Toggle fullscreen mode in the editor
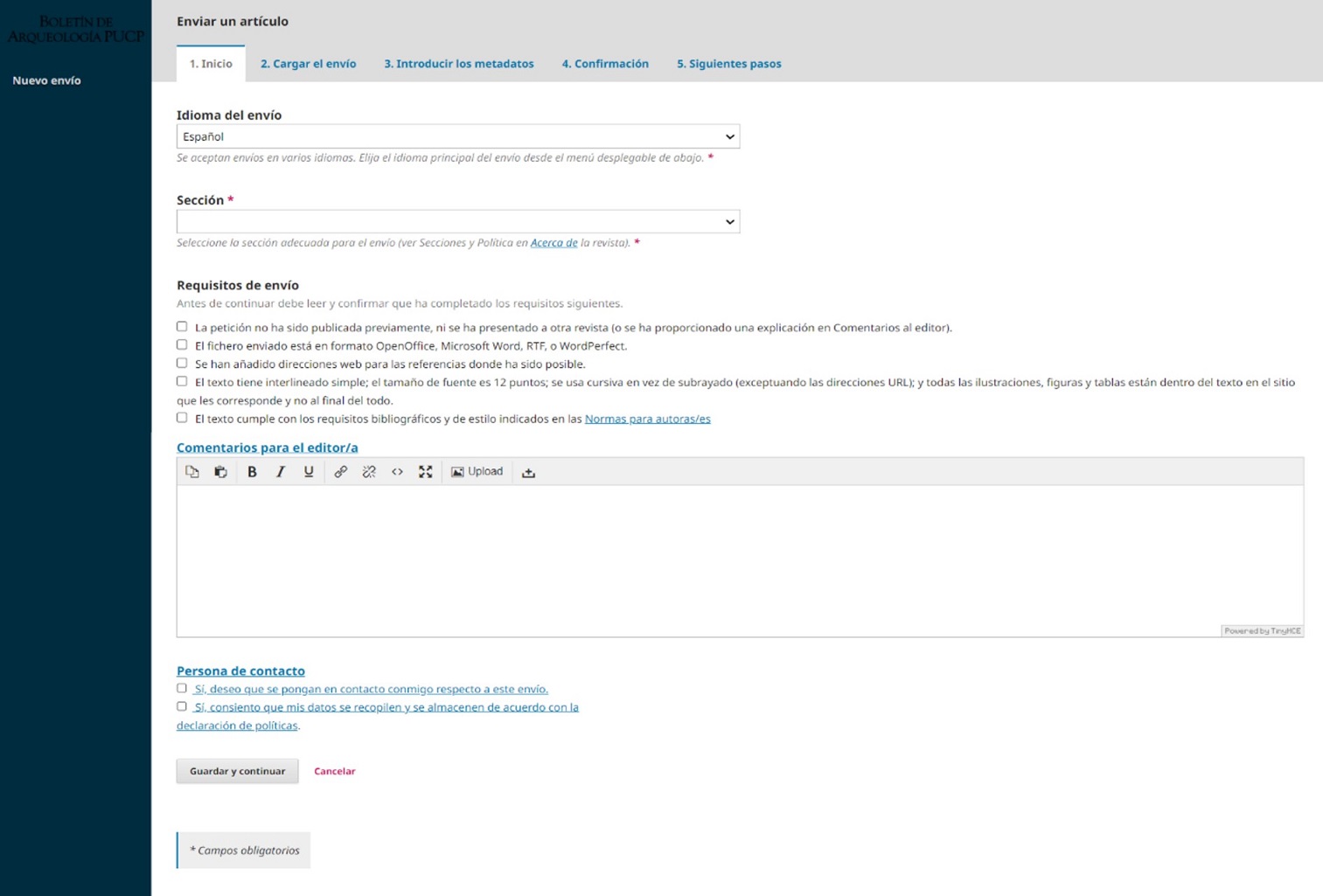Image resolution: width=1323 pixels, height=896 pixels. (426, 472)
